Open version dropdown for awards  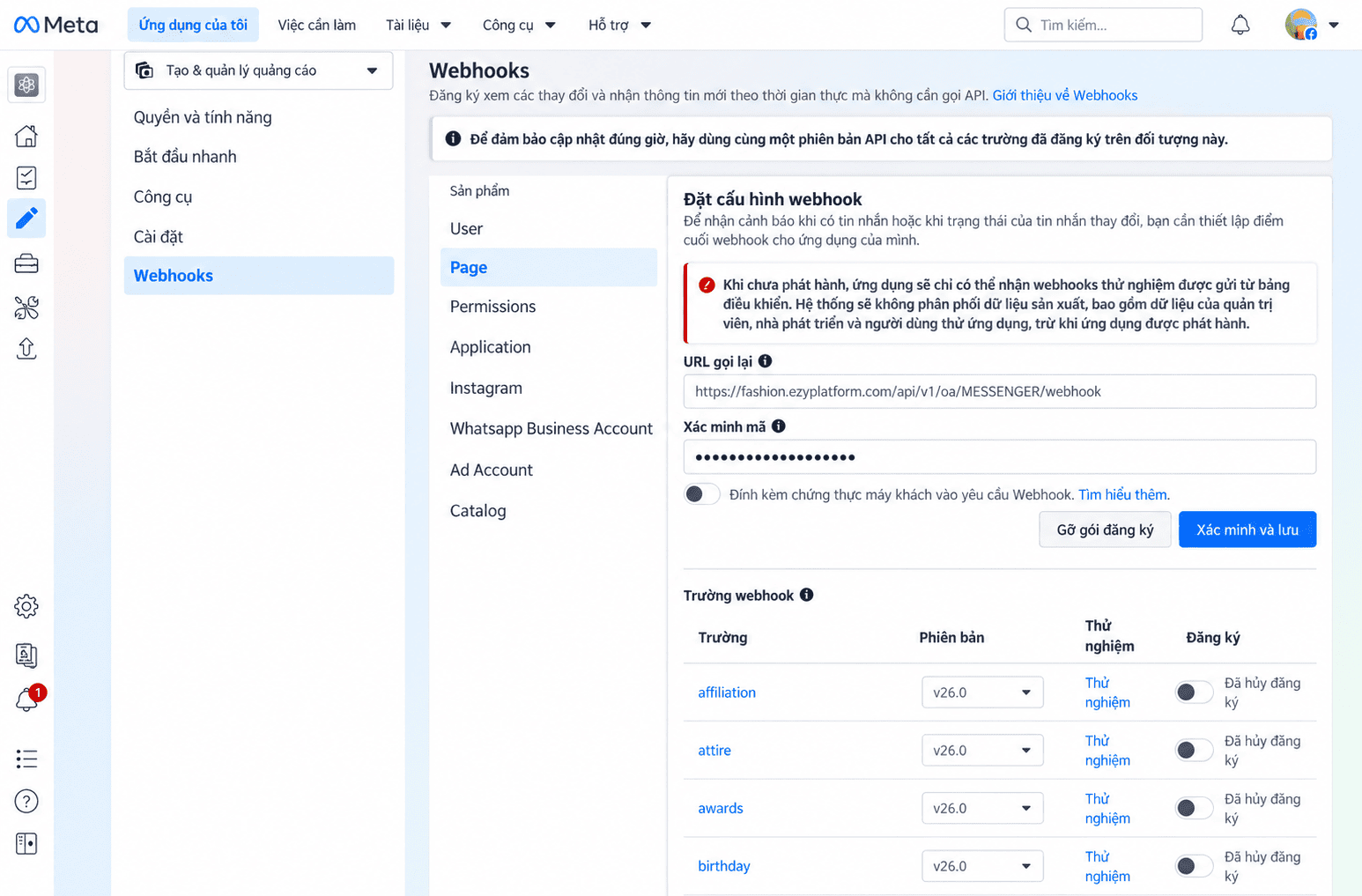(982, 808)
